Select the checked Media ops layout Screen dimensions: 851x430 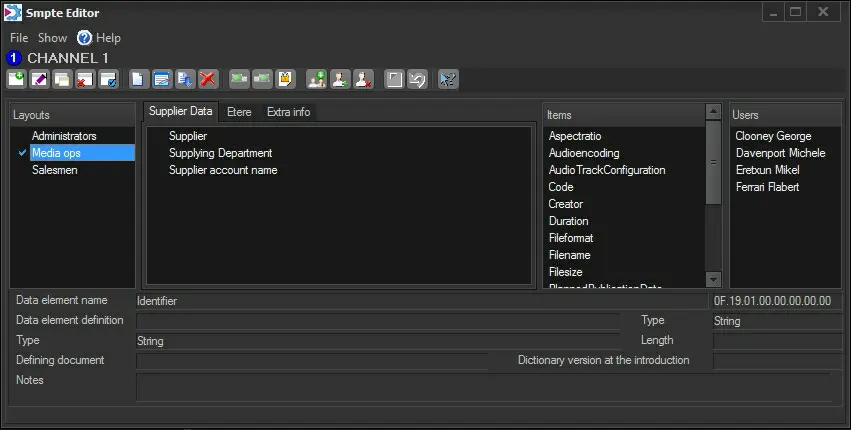[x=55, y=153]
